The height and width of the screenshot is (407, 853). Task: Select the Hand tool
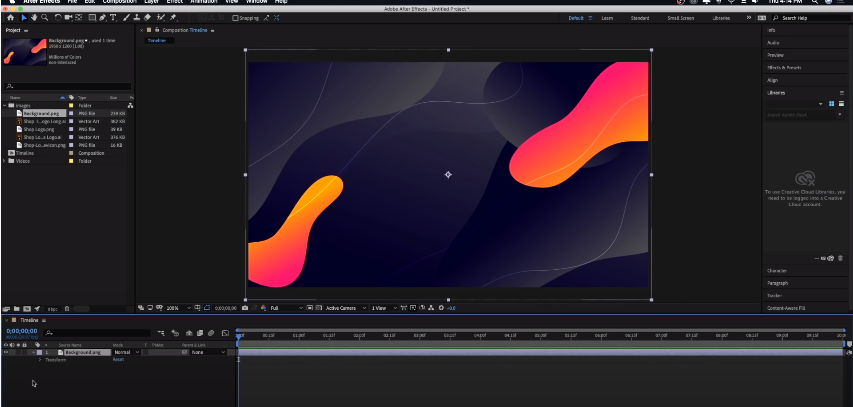[34, 18]
